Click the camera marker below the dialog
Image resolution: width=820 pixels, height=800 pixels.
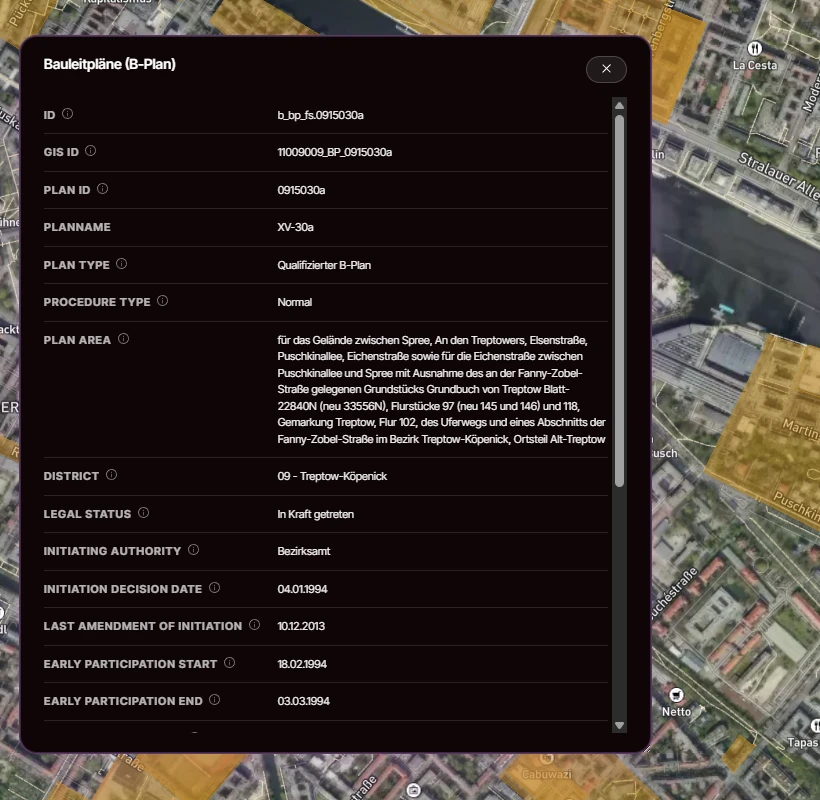click(x=414, y=790)
